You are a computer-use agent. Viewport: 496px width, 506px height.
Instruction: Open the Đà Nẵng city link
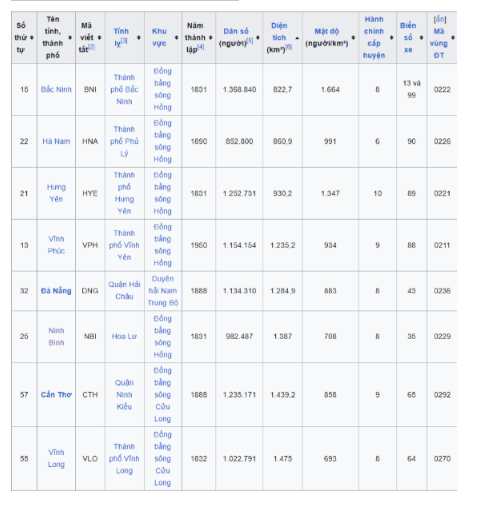(x=56, y=291)
